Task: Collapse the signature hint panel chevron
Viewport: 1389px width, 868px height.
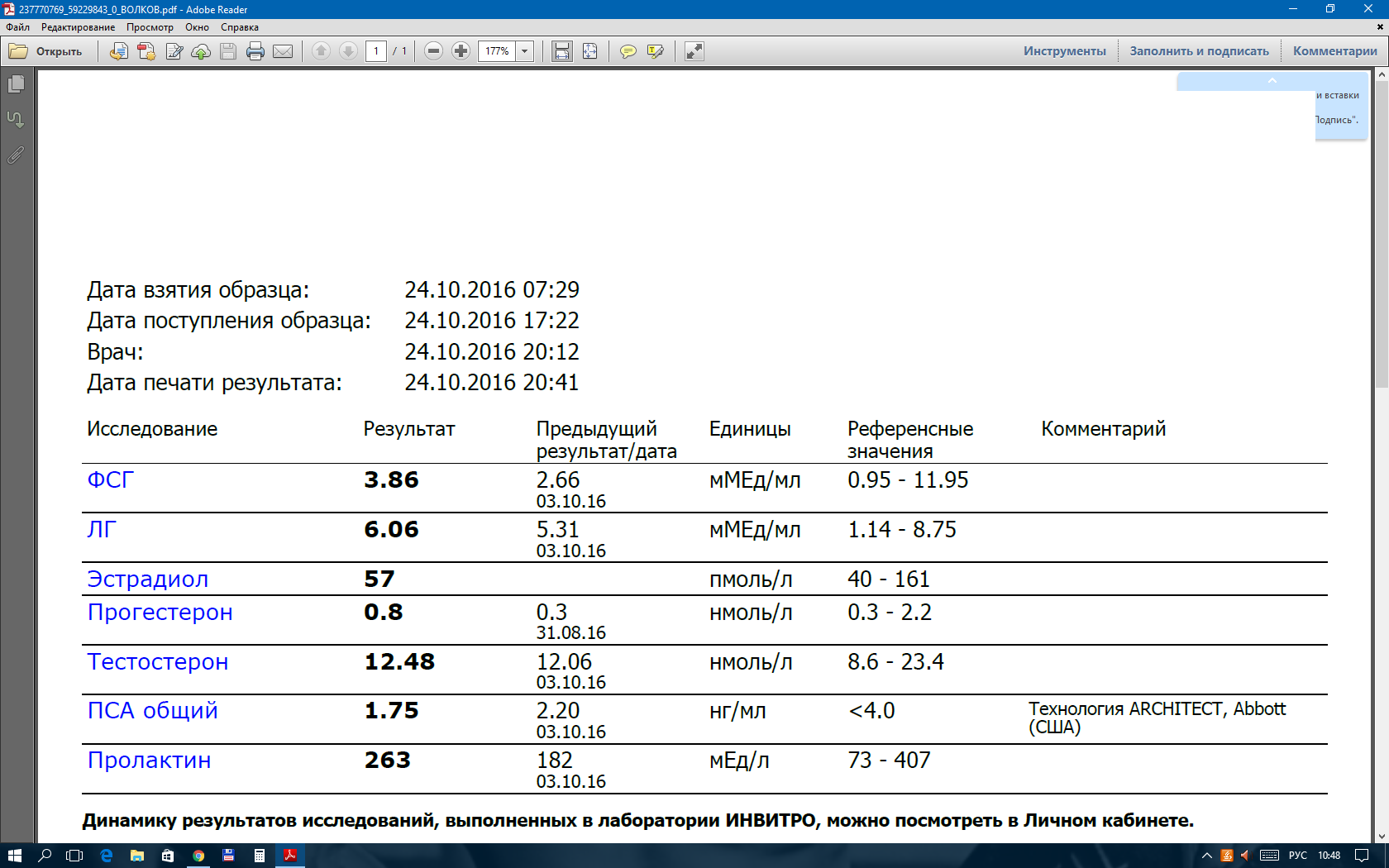Action: coord(1272,81)
